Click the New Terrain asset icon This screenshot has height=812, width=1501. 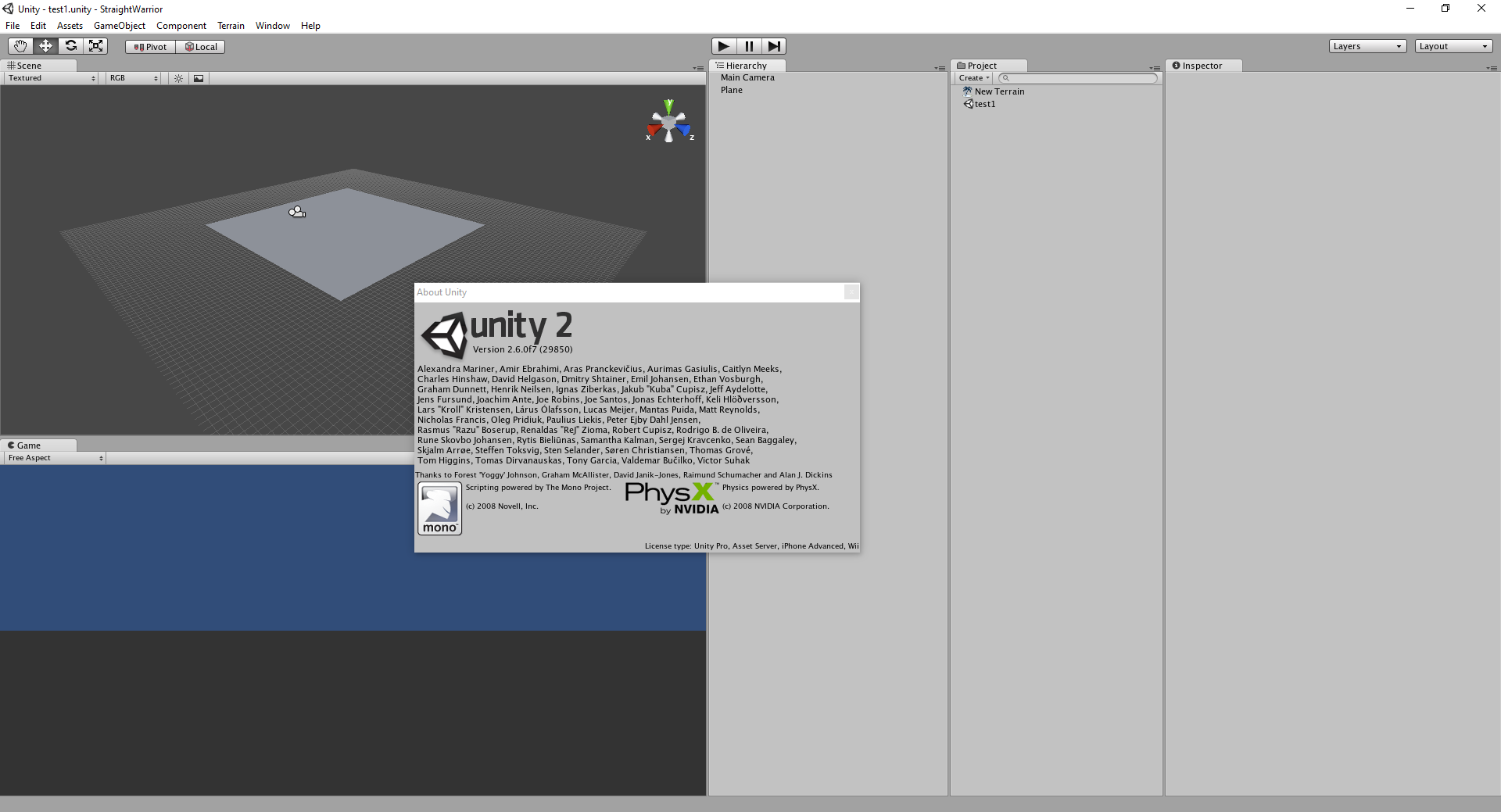coord(968,91)
